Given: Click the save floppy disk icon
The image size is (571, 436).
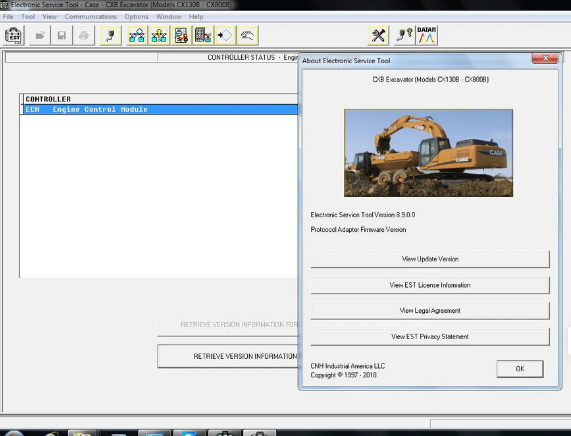Looking at the screenshot, I should tap(62, 36).
